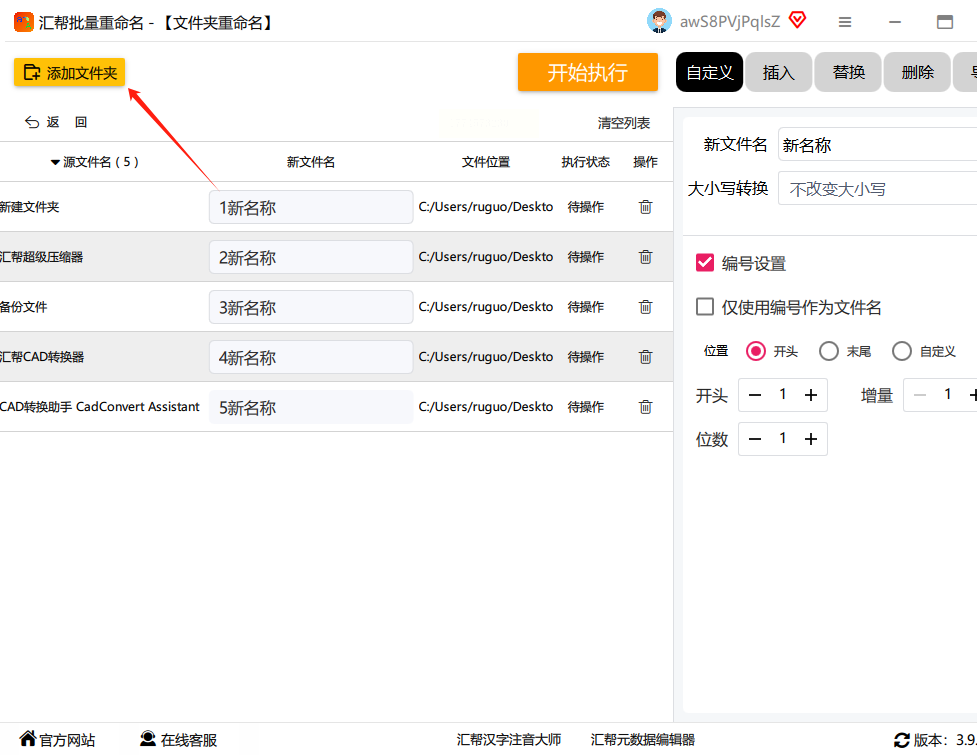The height and width of the screenshot is (755, 977).
Task: Click trash icon for 汇帮CAD转换器 row
Action: pyautogui.click(x=645, y=357)
